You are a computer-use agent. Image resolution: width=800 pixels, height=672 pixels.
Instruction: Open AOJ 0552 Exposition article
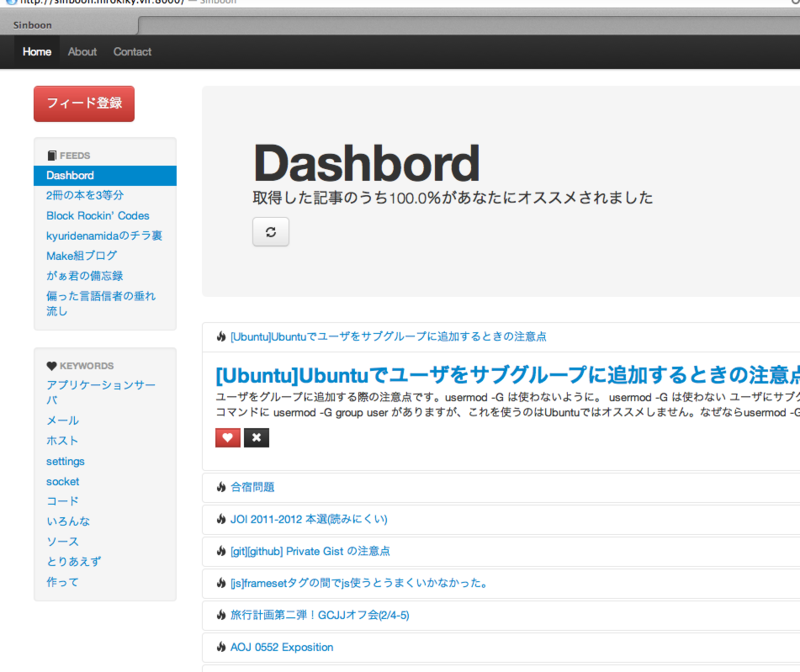[282, 647]
